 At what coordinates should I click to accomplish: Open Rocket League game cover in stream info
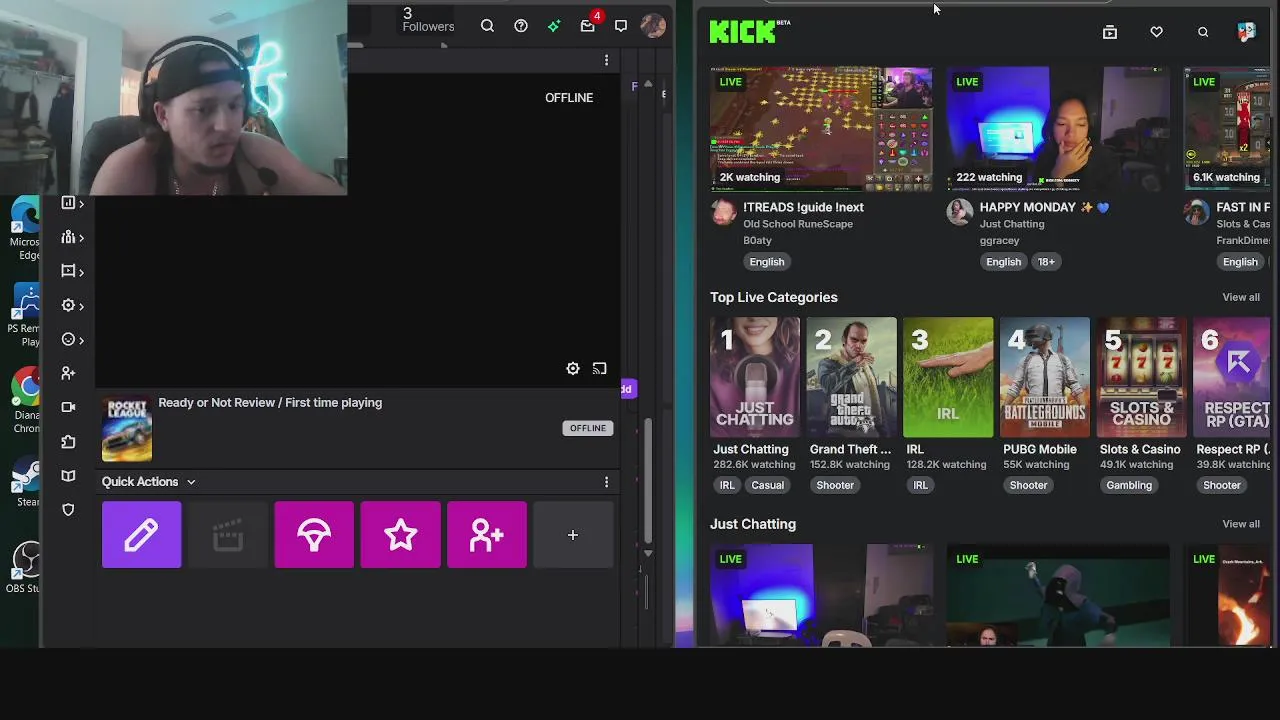[127, 429]
